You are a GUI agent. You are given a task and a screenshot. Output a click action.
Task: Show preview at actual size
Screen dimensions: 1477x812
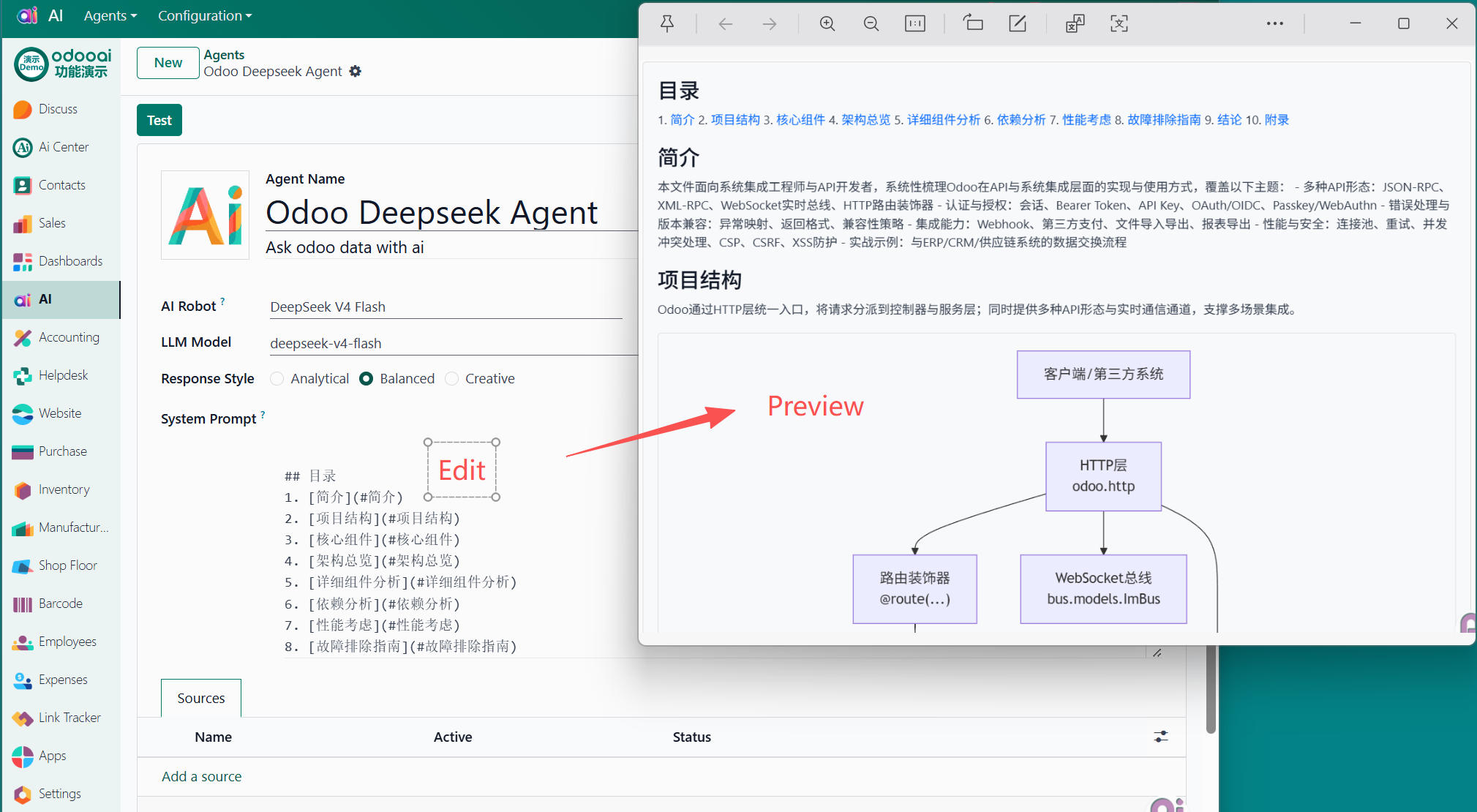pos(915,23)
